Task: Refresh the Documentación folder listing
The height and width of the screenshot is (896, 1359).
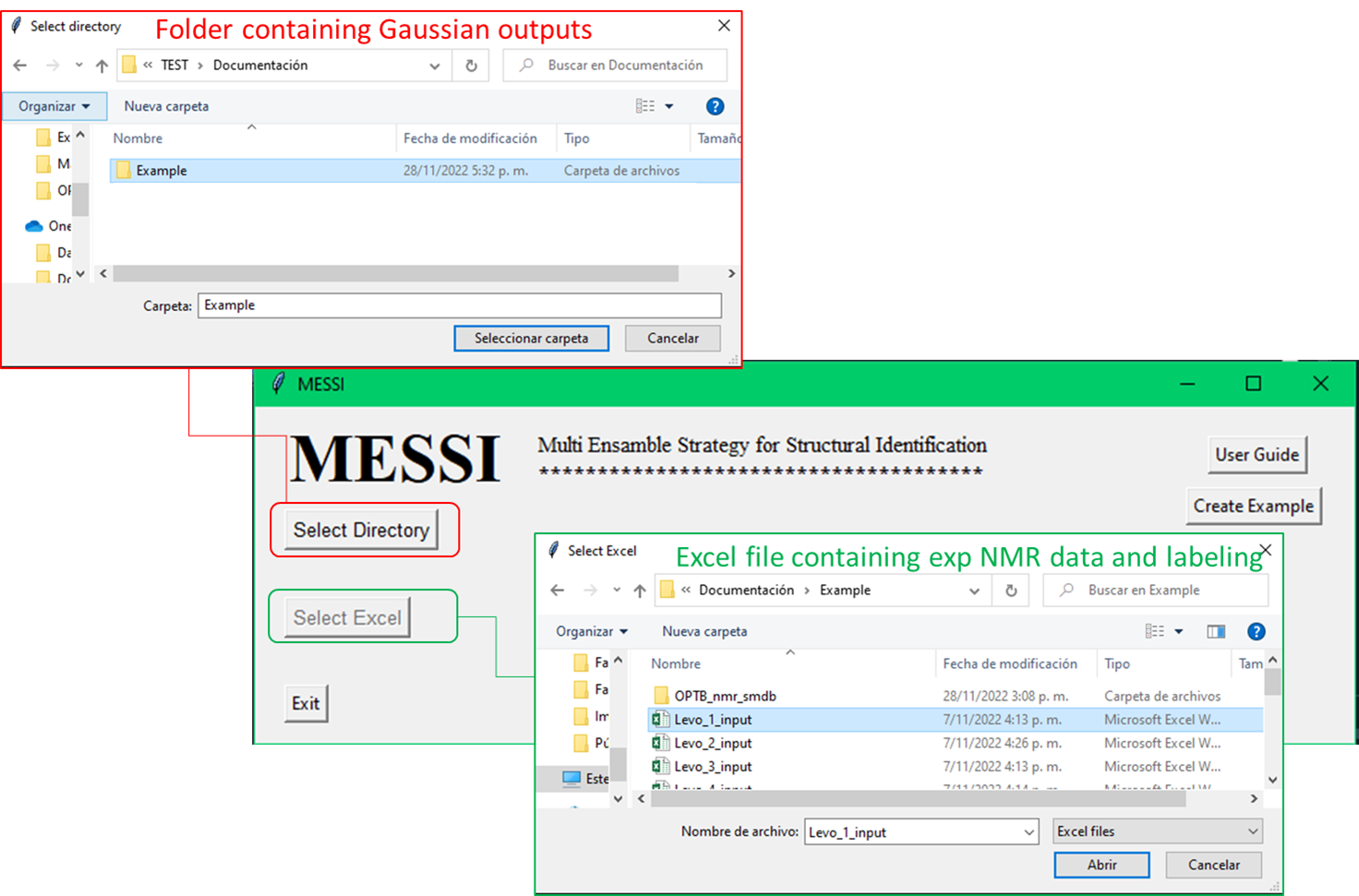Action: click(471, 65)
